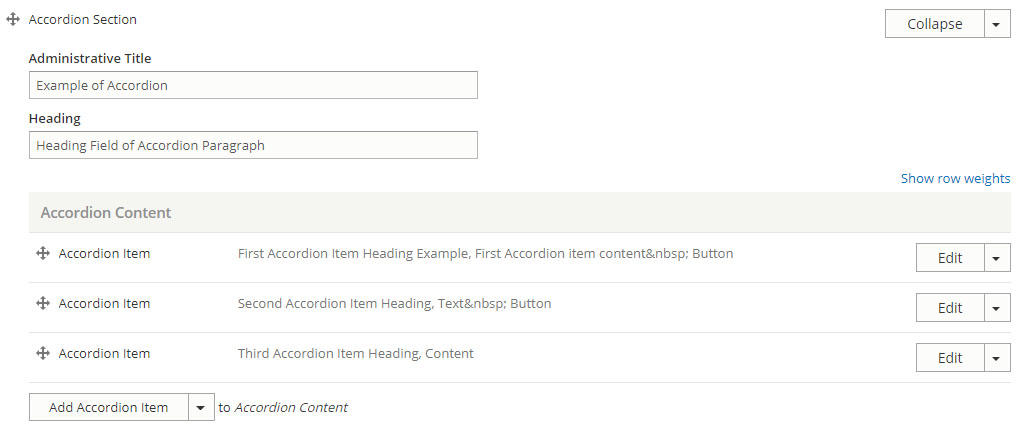Focus the Heading text field
Screen dimensions: 1020x437
tap(253, 145)
